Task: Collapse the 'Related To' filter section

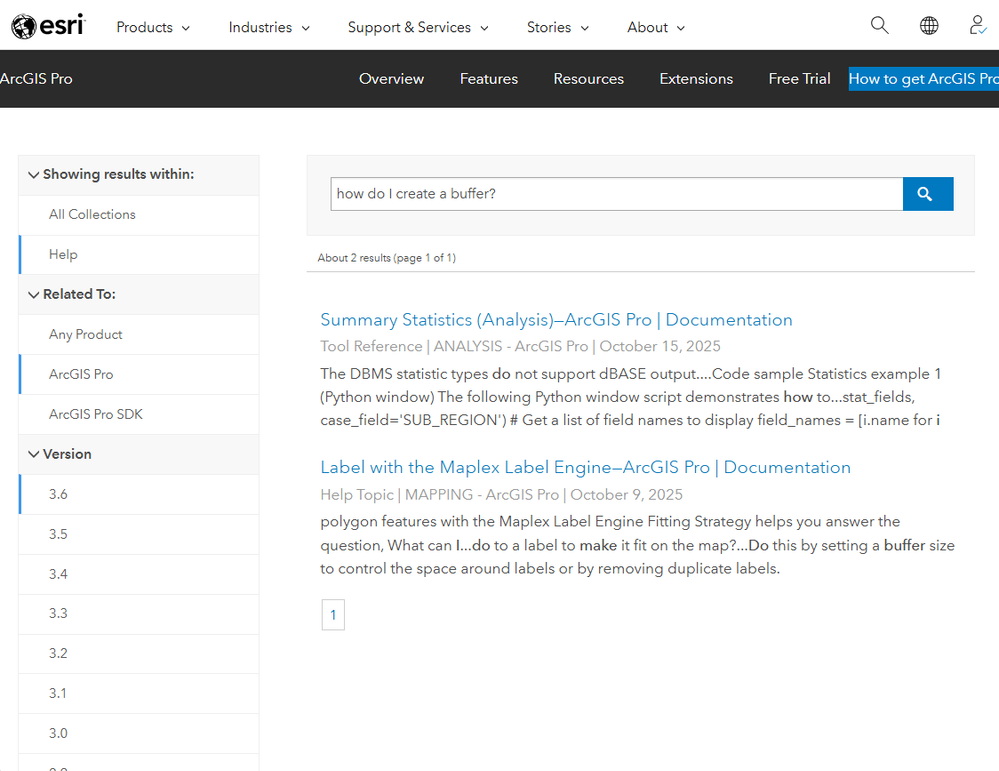Action: pos(33,294)
